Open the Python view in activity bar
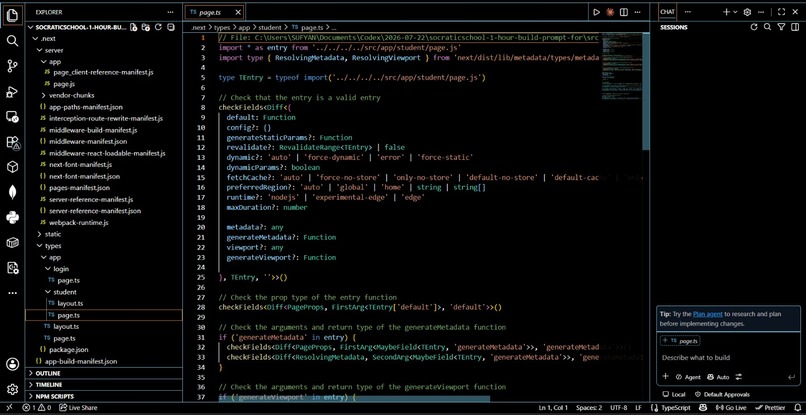The image size is (806, 415). 12,218
